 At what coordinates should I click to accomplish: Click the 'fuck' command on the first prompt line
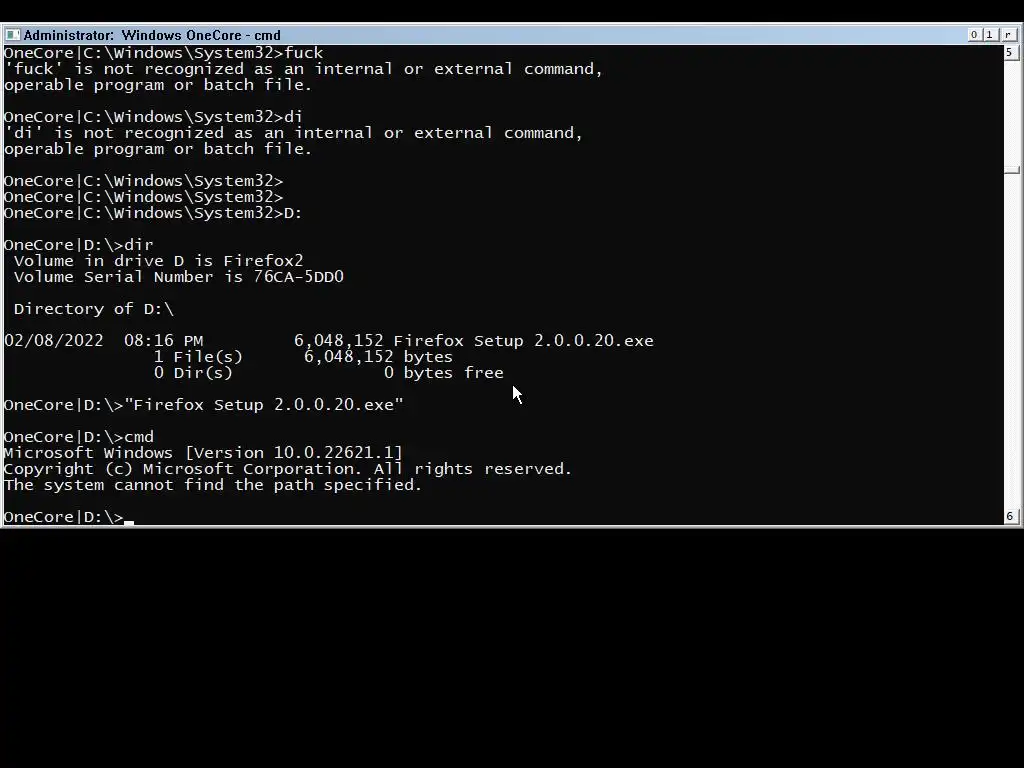click(304, 53)
